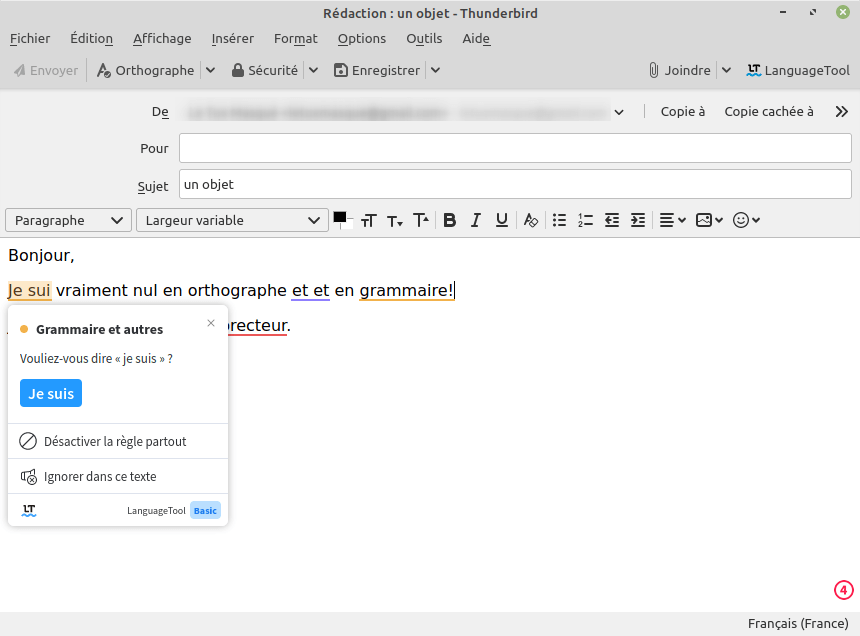Click the highlighted 'Je sui' error
The image size is (860, 636).
pyautogui.click(x=30, y=290)
